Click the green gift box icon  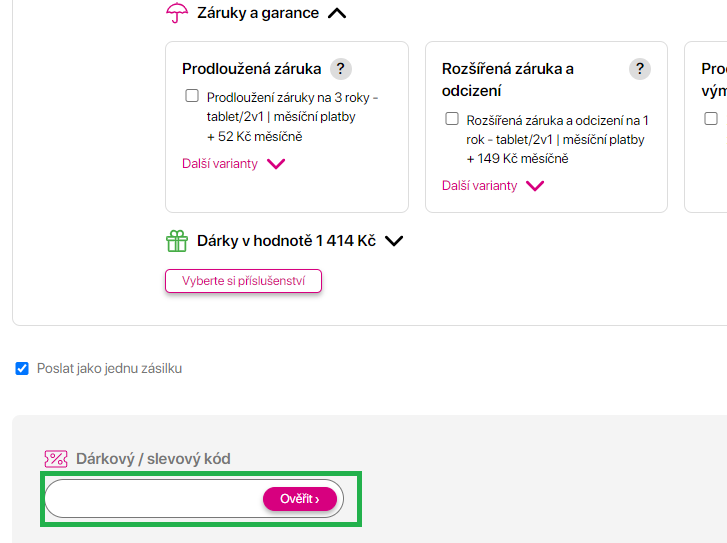[x=177, y=241]
